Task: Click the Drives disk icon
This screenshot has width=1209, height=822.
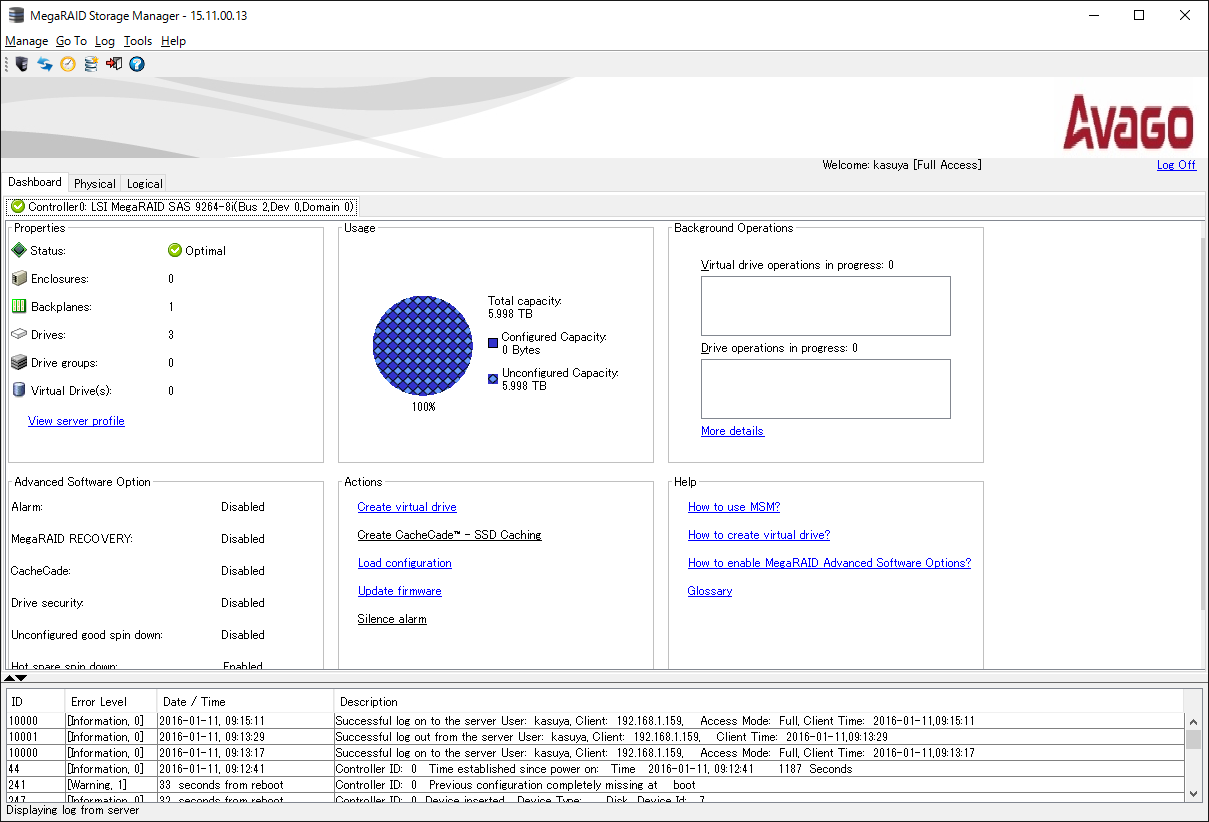Action: pos(19,335)
